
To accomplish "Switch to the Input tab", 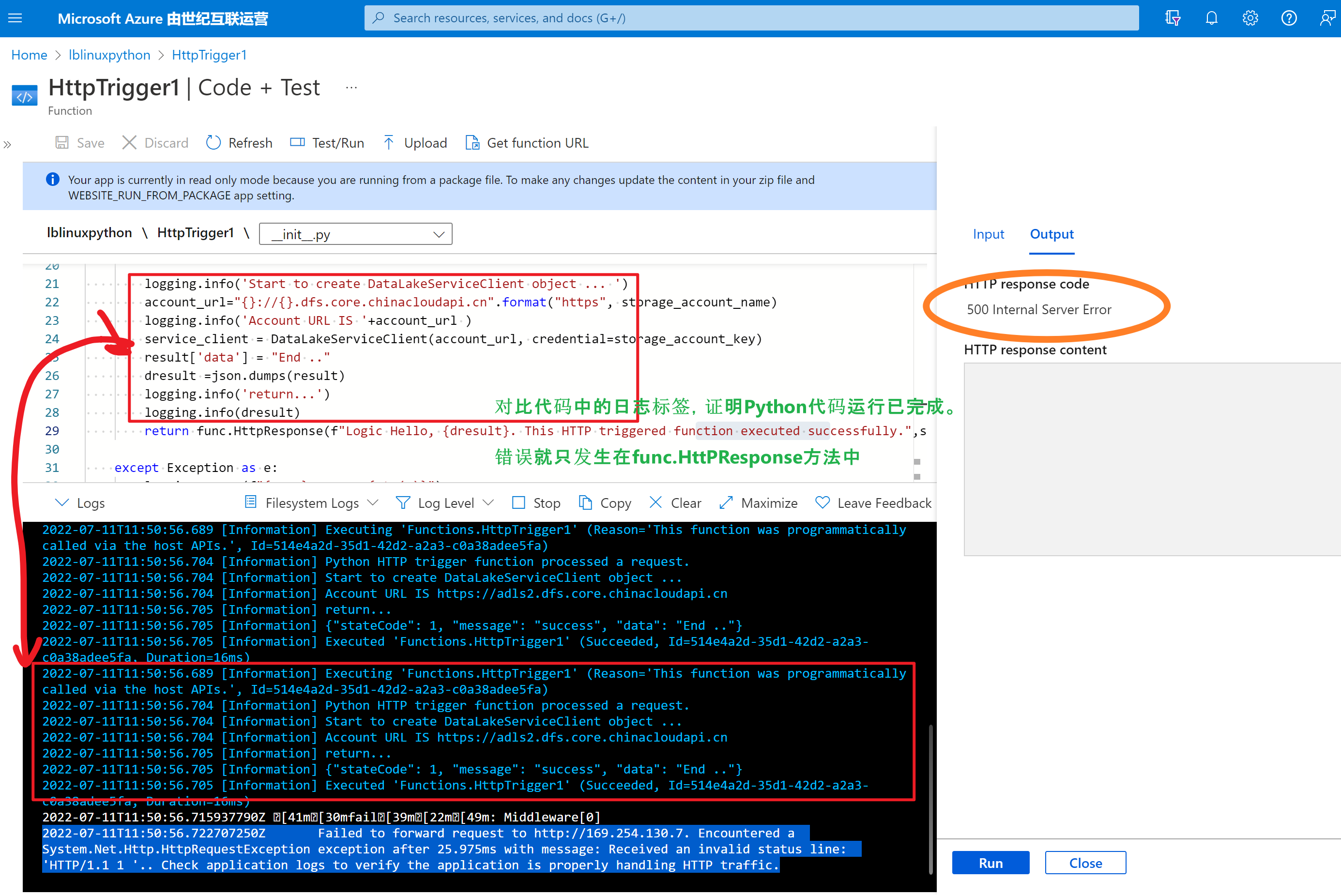I will pos(988,234).
